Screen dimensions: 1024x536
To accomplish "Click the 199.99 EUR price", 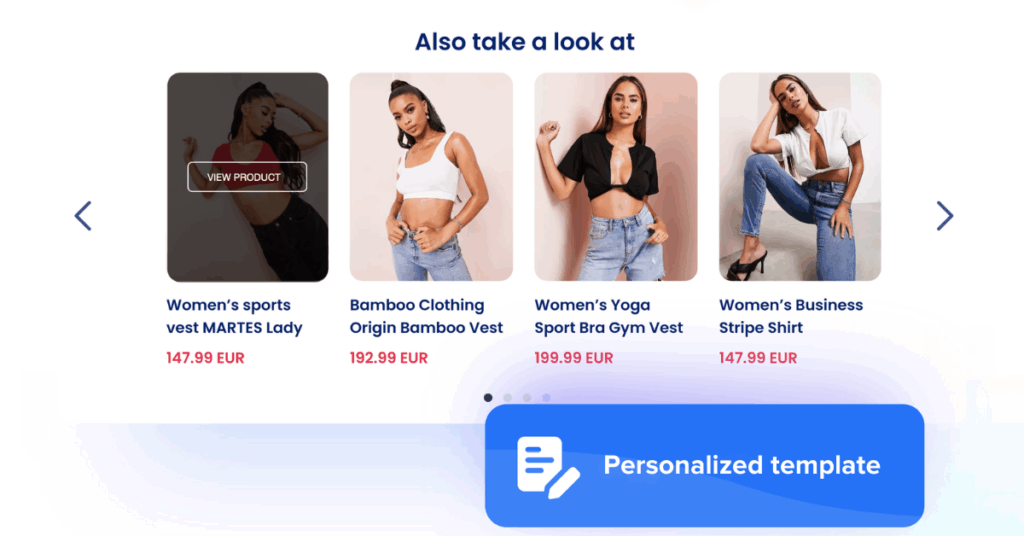I will coord(573,358).
